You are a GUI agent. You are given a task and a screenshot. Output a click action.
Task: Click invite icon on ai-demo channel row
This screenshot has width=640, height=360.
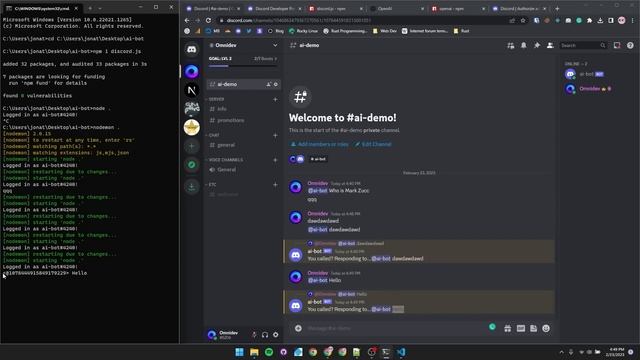click(269, 84)
